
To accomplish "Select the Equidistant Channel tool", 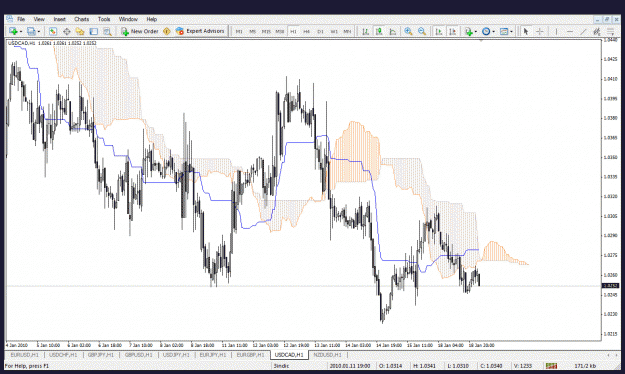I will (x=597, y=31).
